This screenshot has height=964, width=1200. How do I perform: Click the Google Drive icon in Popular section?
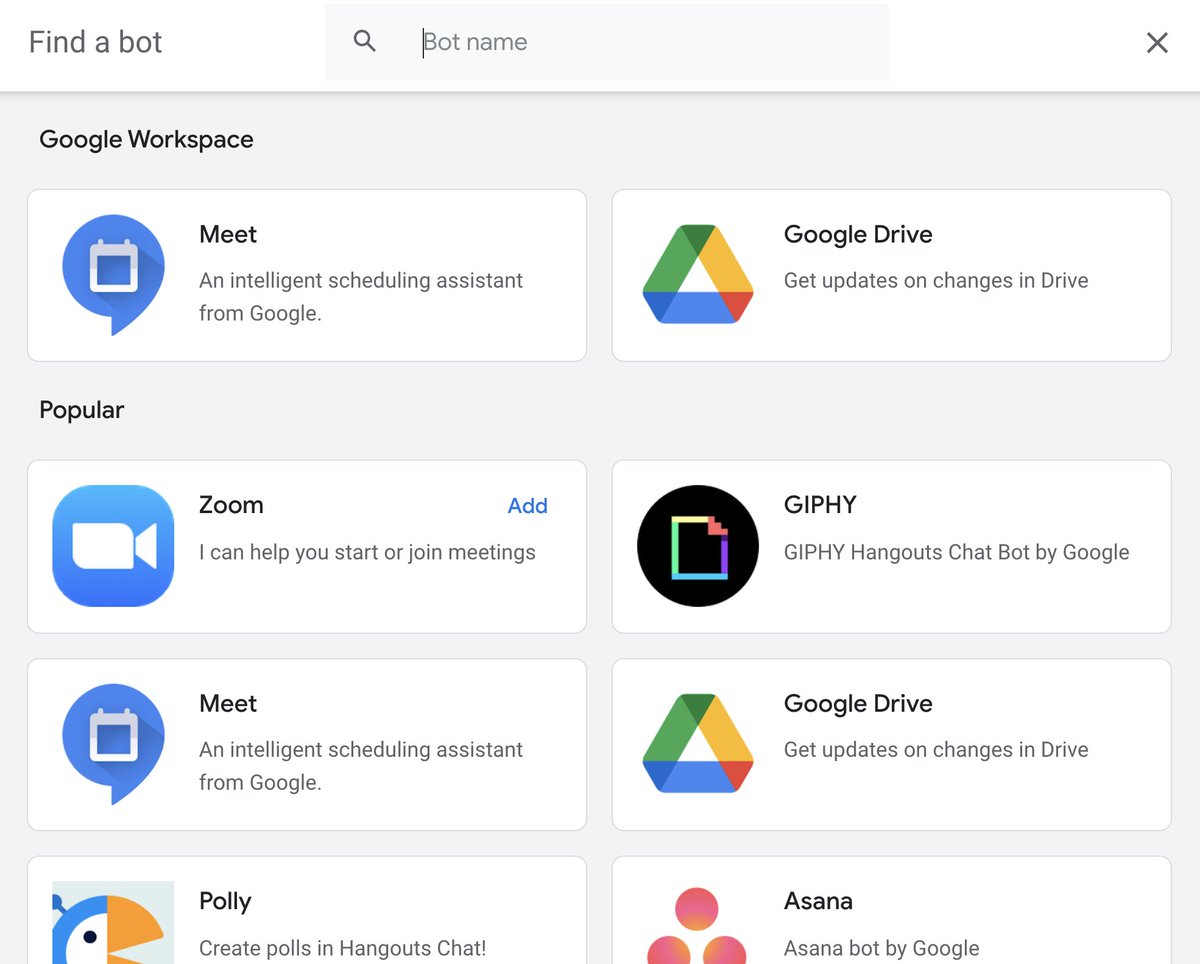[x=697, y=743]
